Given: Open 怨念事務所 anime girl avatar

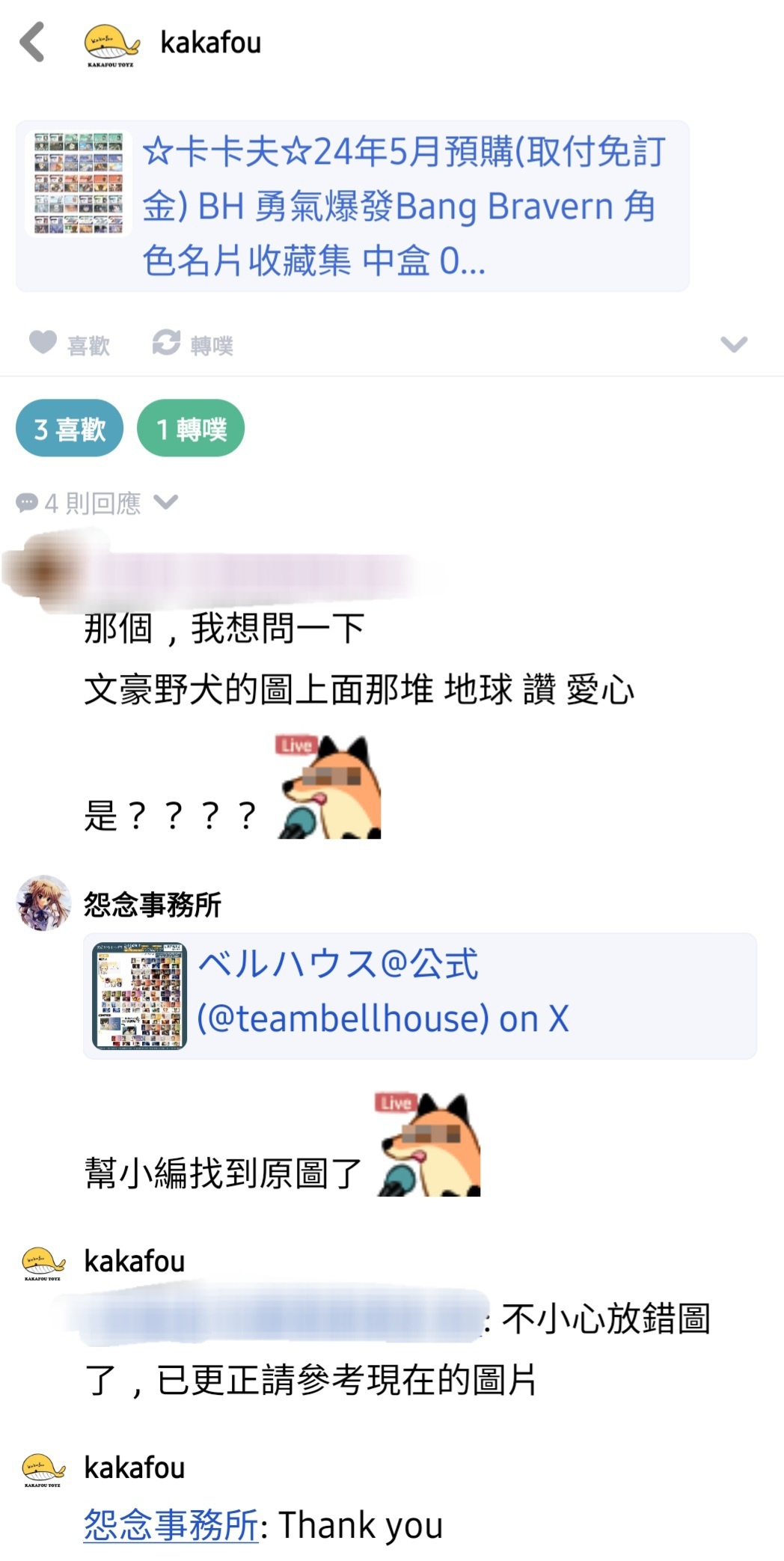Looking at the screenshot, I should click(44, 903).
